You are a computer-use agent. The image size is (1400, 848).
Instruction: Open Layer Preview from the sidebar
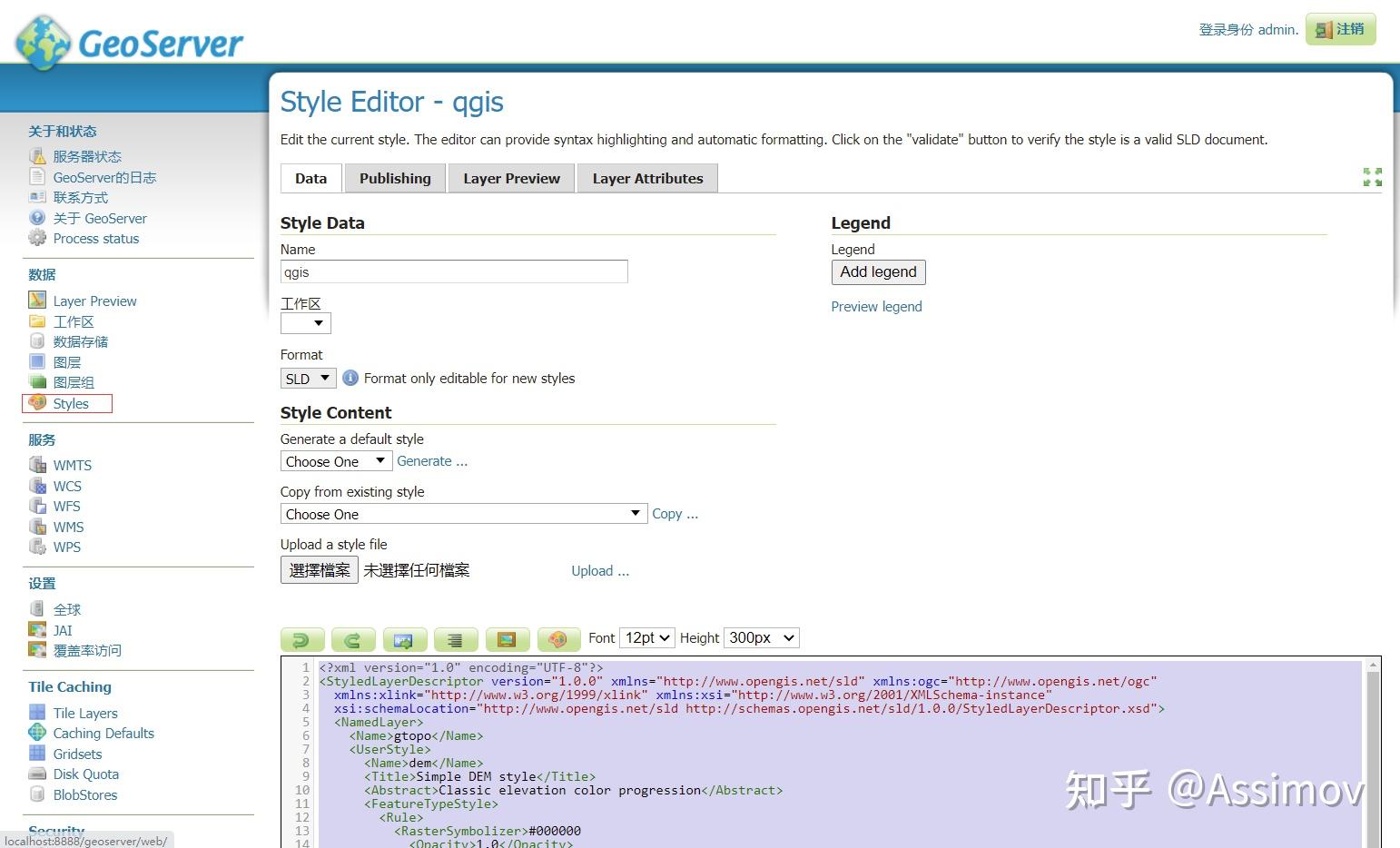tap(94, 301)
